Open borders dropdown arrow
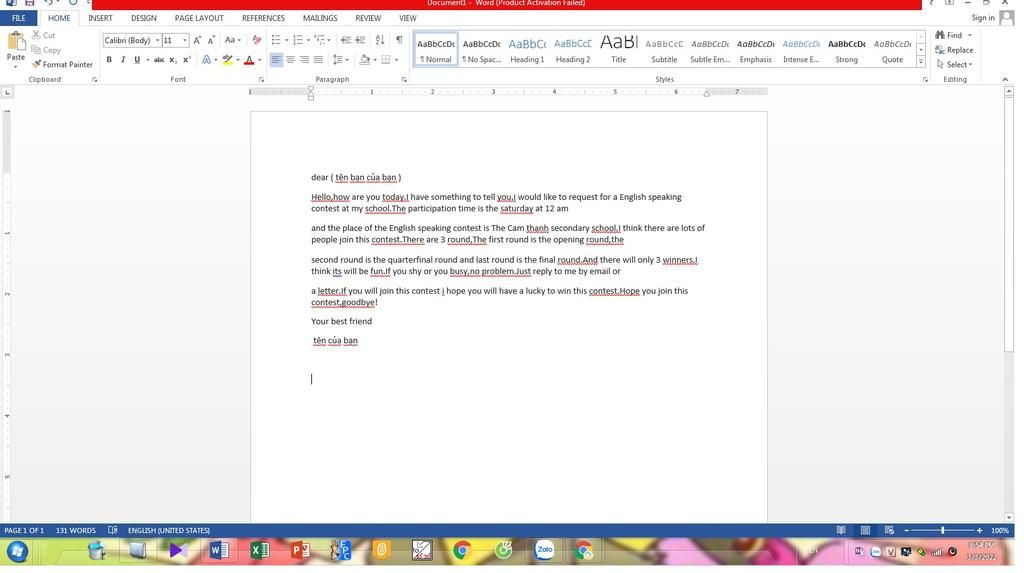Viewport: 1024px width, 573px height. (396, 60)
